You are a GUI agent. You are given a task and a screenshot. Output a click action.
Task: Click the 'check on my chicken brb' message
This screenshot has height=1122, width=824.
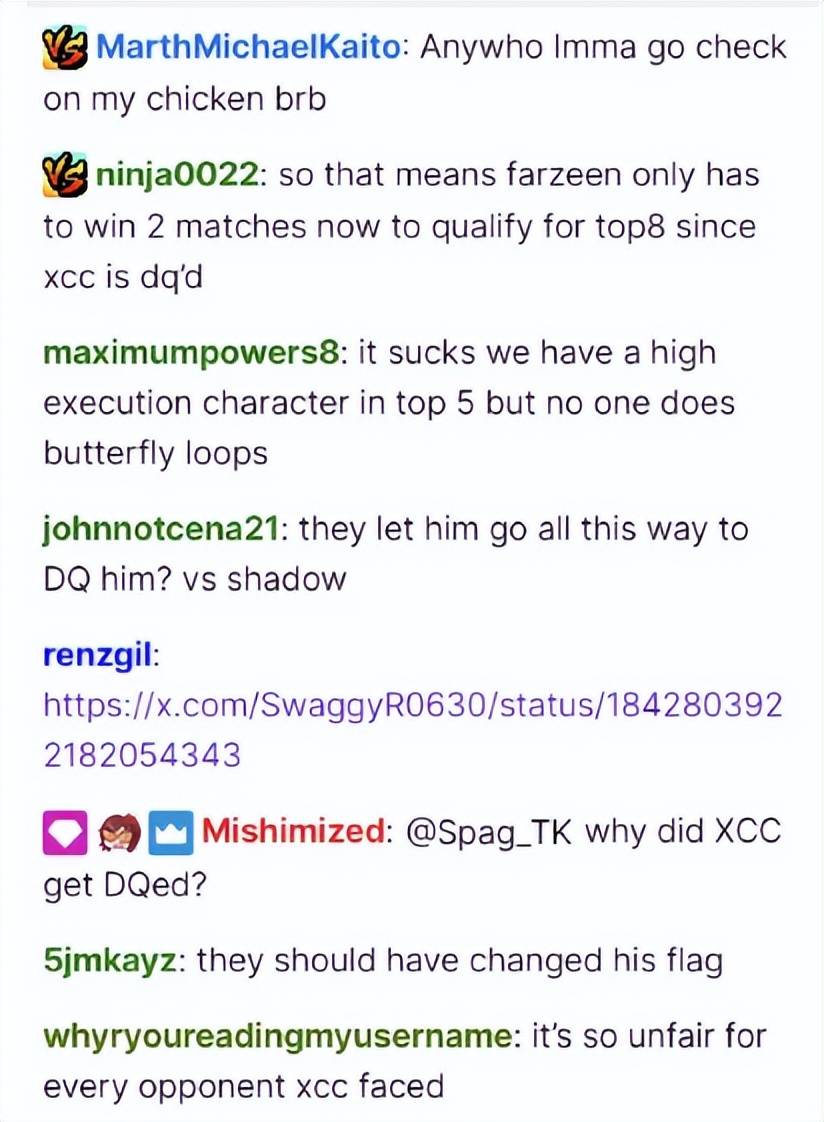(415, 73)
